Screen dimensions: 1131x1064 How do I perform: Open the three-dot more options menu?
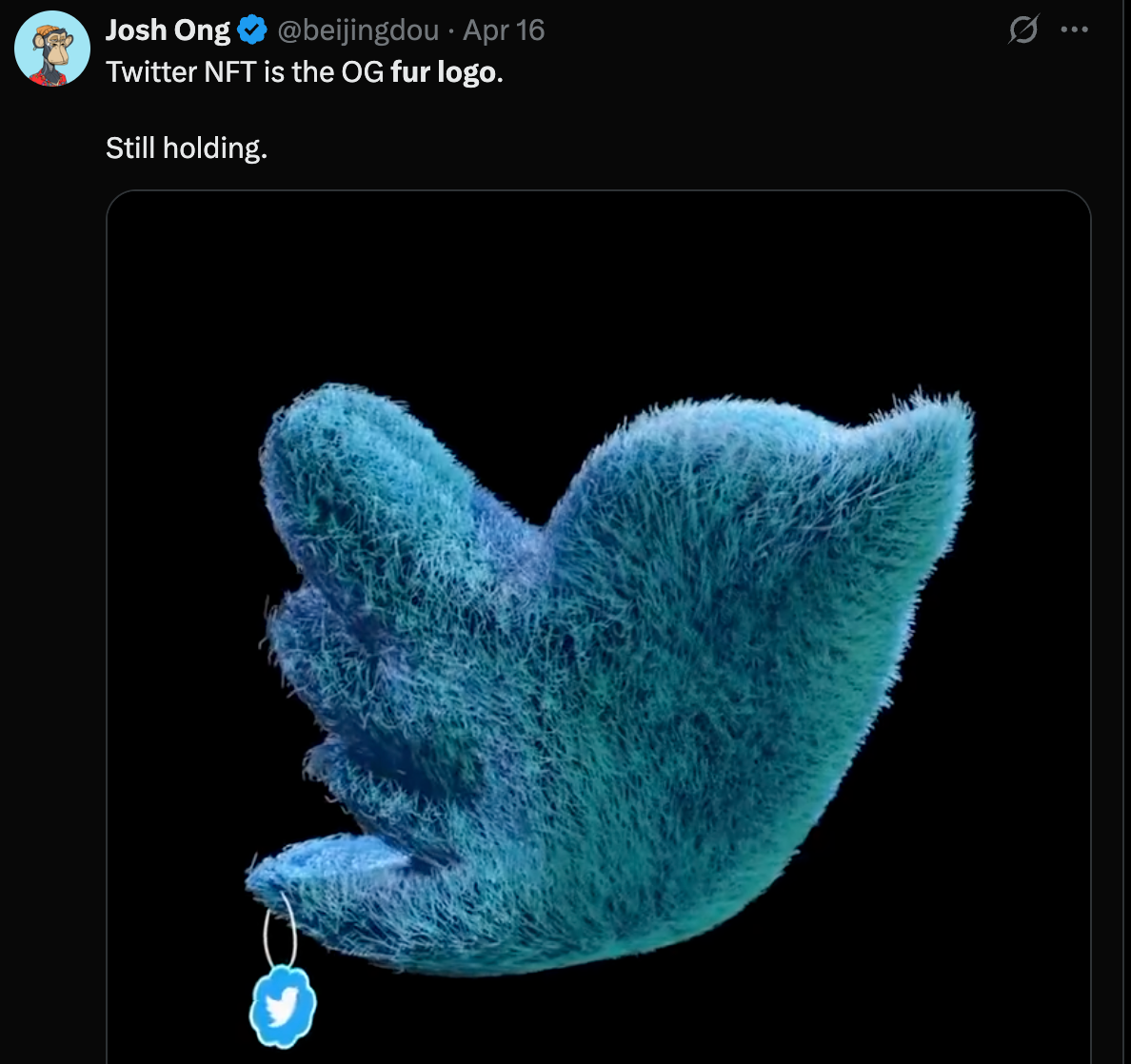(1074, 30)
